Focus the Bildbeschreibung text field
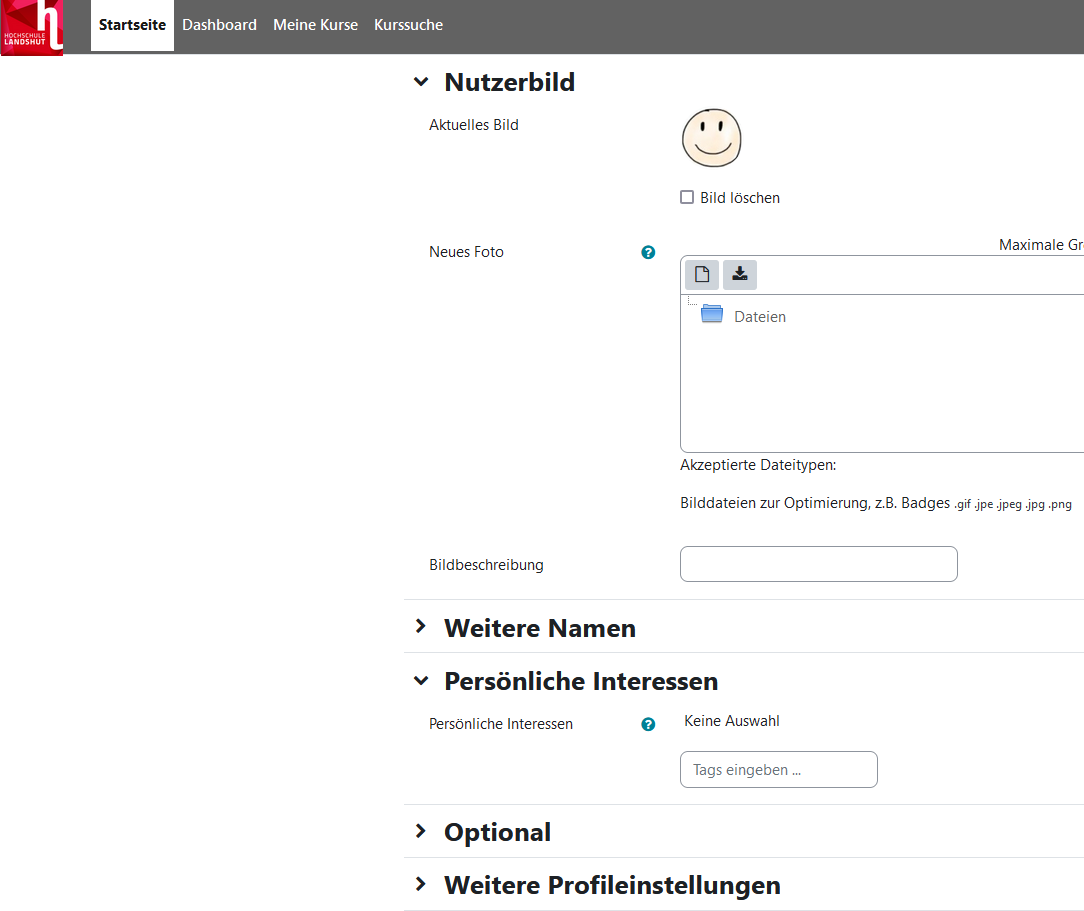1084x911 pixels. (818, 564)
